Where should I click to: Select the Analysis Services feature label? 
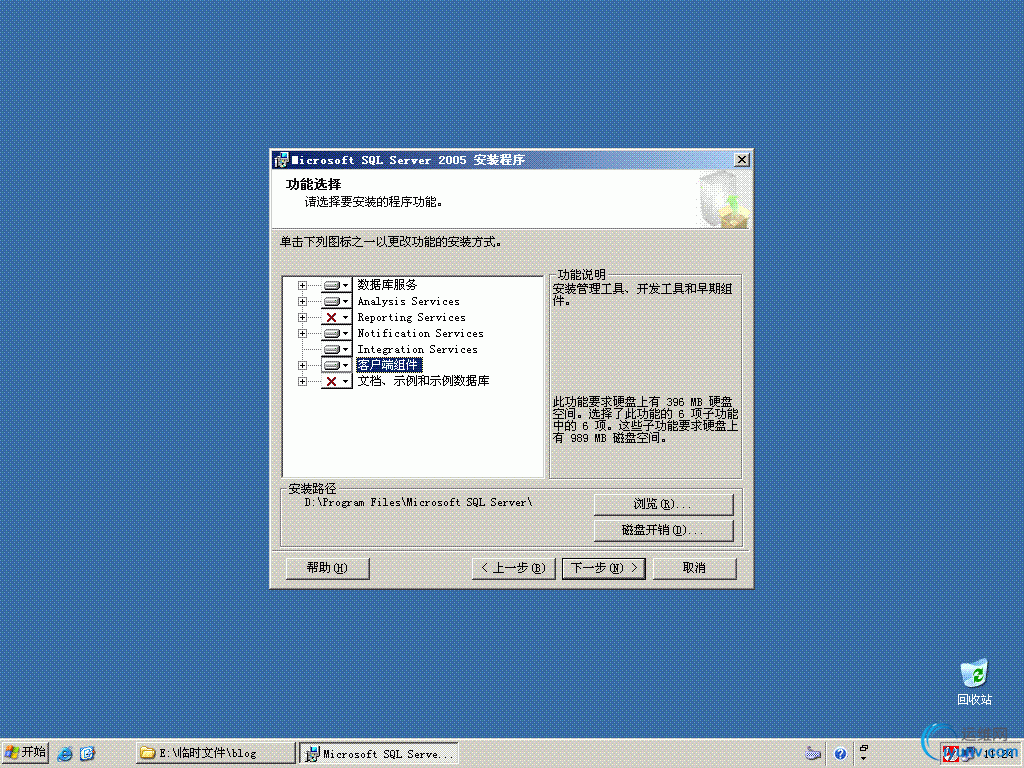[408, 302]
